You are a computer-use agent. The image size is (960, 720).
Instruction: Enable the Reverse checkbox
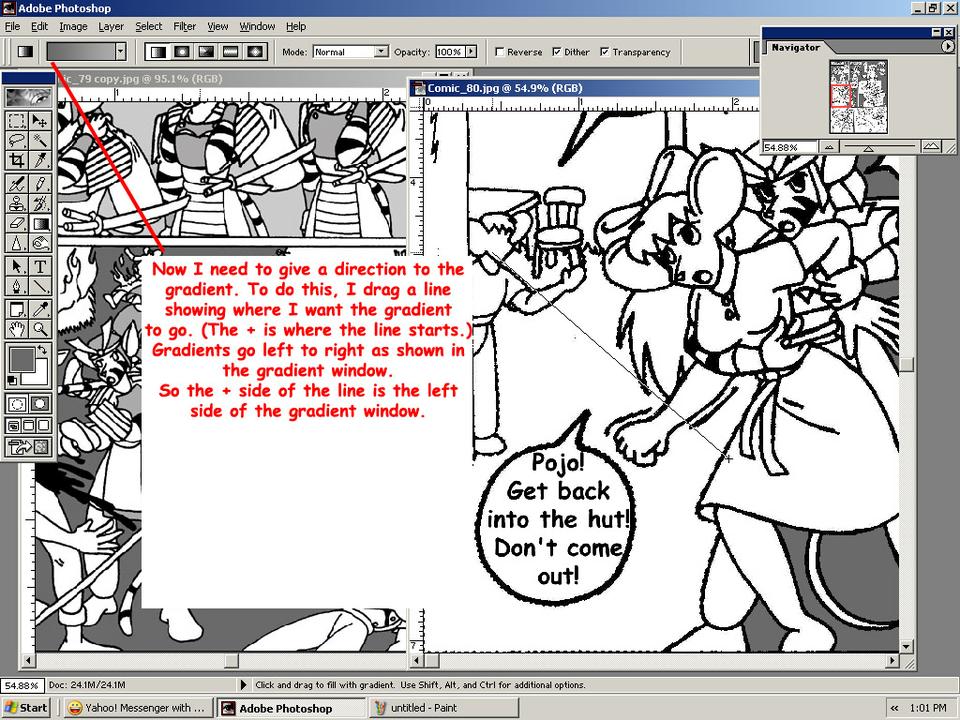click(x=500, y=52)
